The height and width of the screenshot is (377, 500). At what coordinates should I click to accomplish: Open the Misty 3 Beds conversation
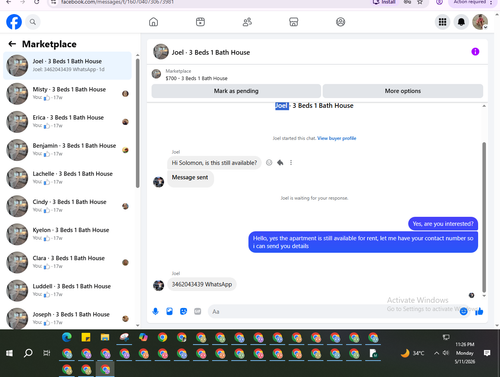[67, 93]
